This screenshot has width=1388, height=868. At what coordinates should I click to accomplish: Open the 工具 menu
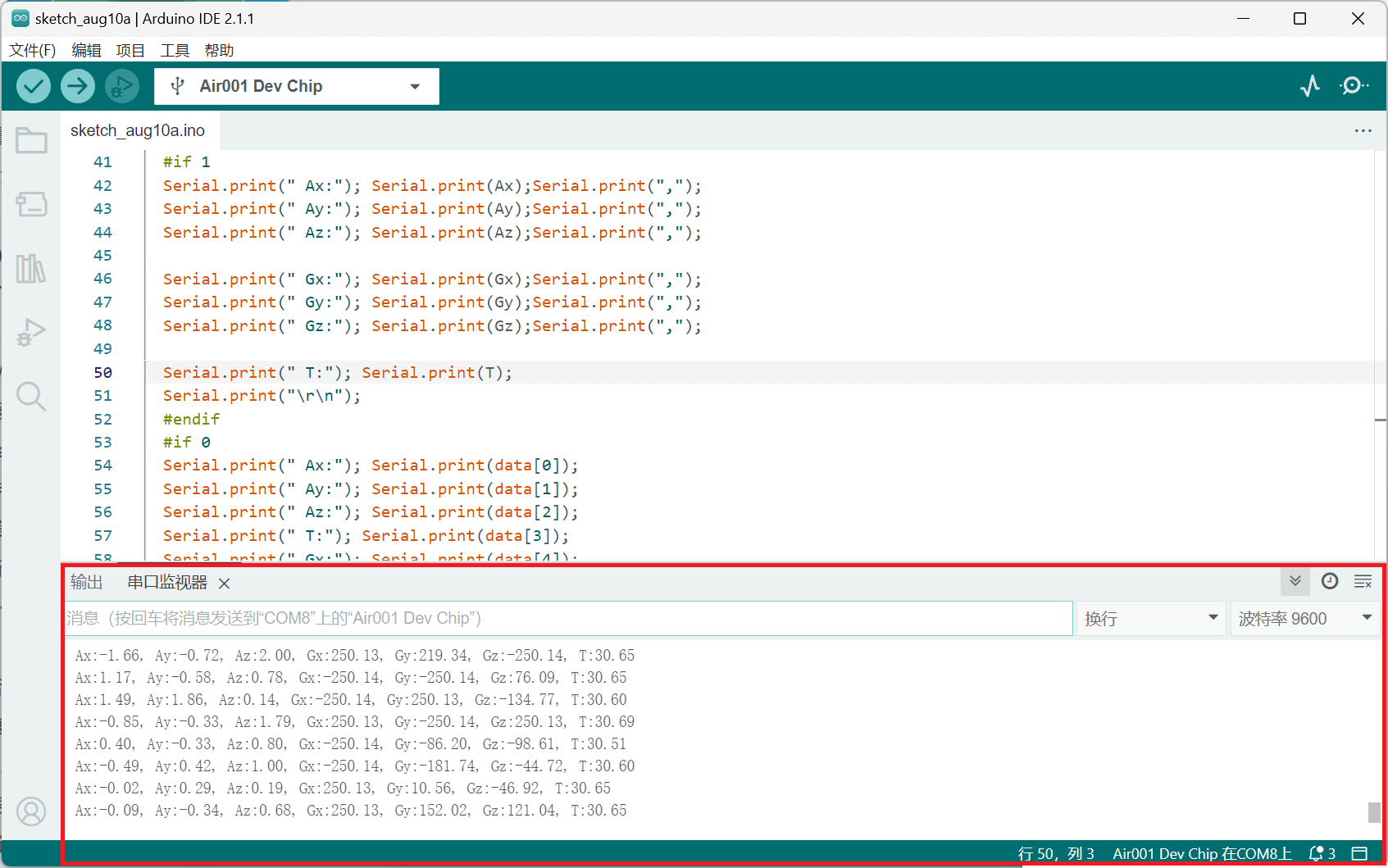175,50
